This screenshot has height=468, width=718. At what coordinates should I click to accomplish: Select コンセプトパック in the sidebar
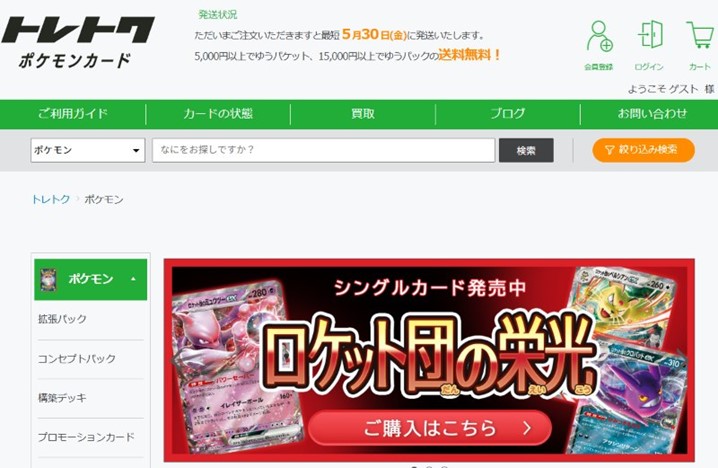click(x=76, y=359)
